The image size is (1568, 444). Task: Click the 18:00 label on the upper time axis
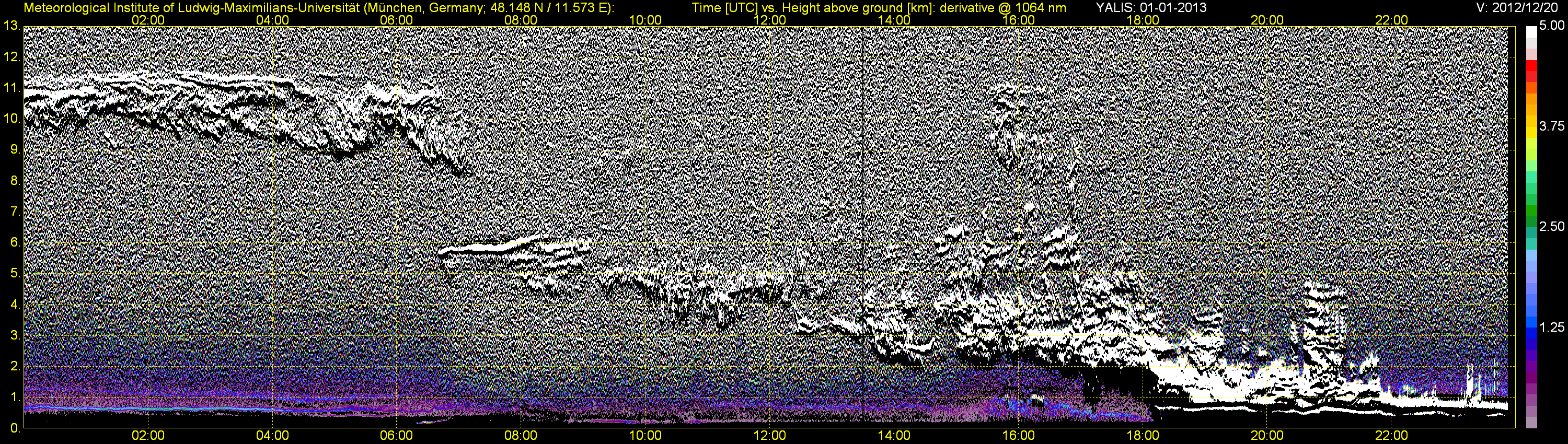[x=1143, y=20]
